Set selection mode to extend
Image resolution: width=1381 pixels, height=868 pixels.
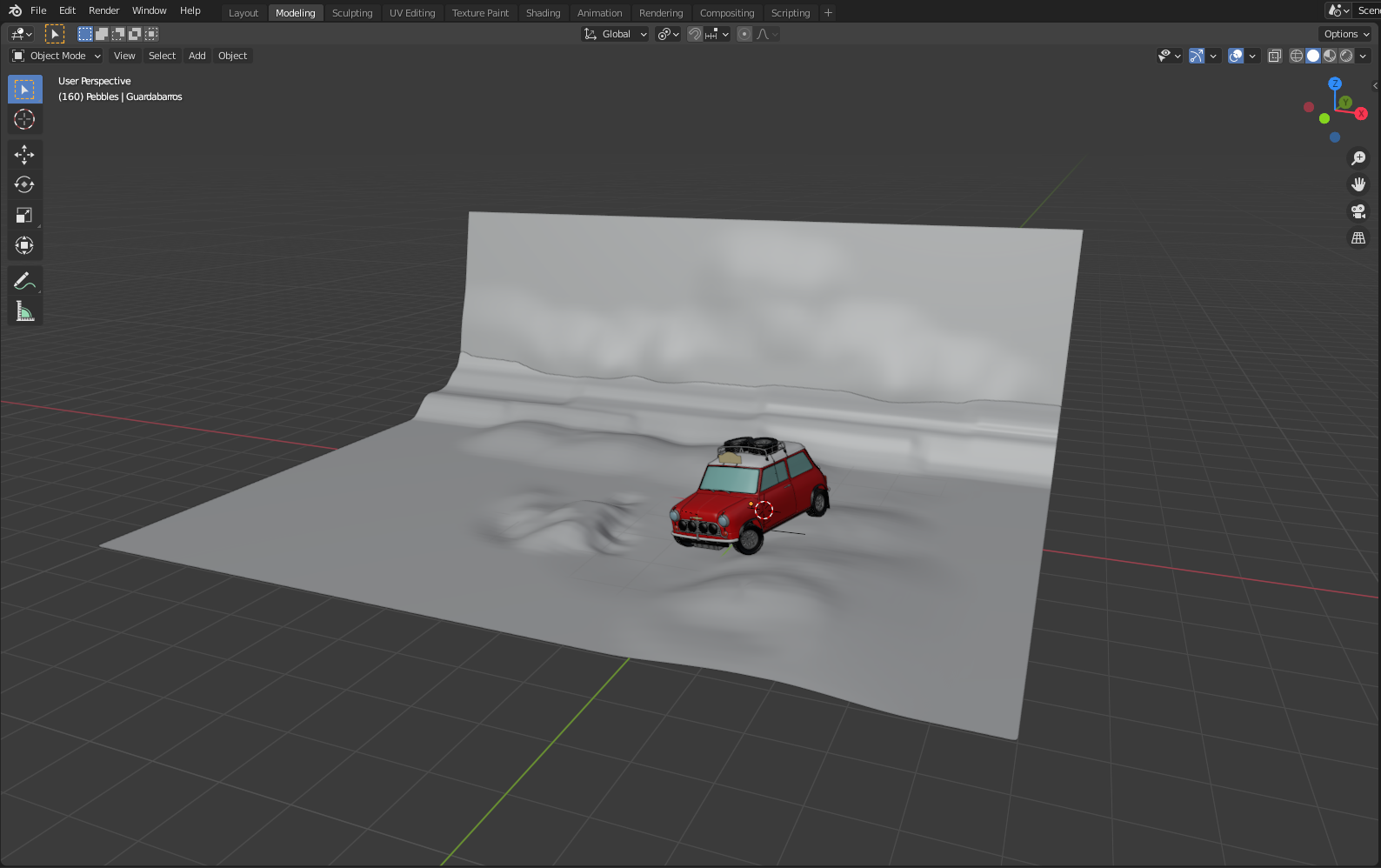coord(102,34)
